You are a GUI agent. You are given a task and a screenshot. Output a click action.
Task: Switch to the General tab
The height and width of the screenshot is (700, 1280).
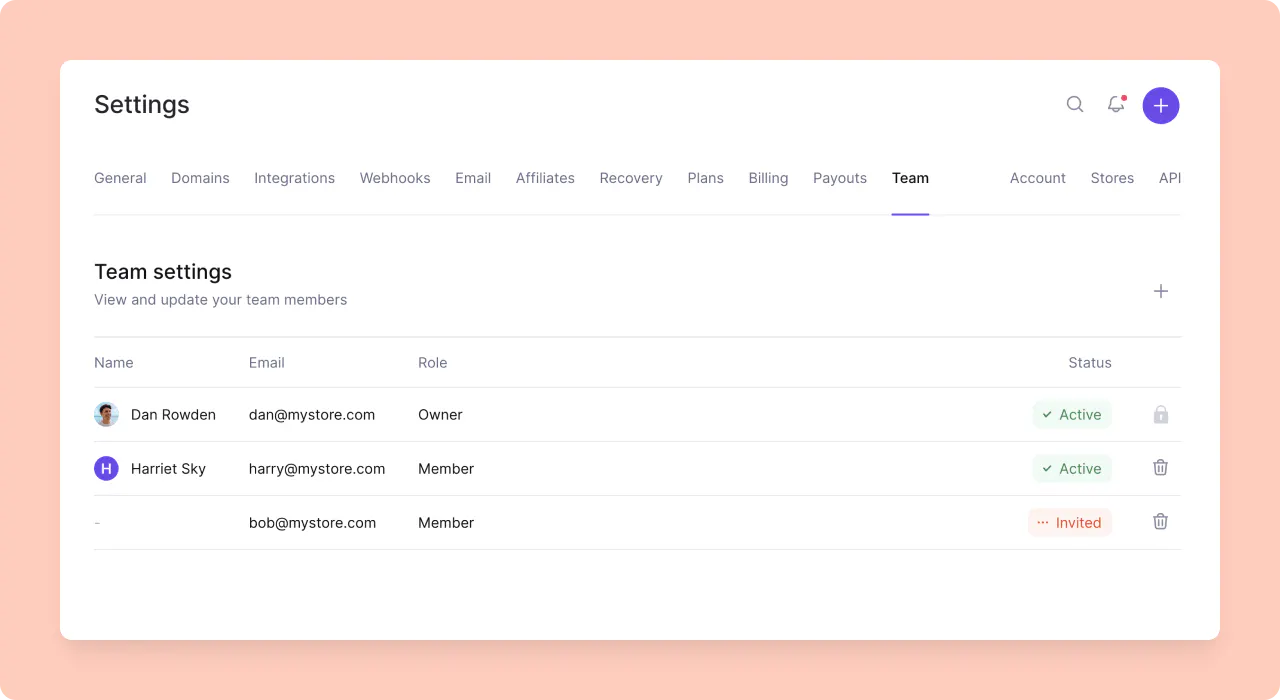point(120,178)
